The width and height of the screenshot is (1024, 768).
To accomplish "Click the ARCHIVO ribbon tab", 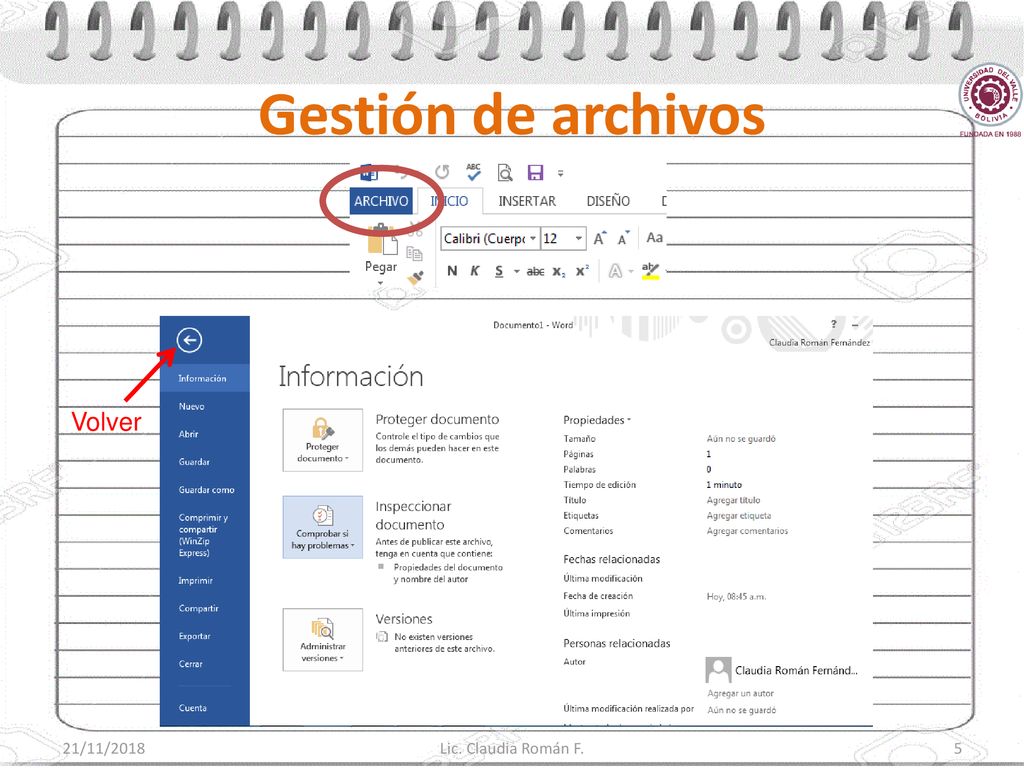I will click(x=381, y=201).
